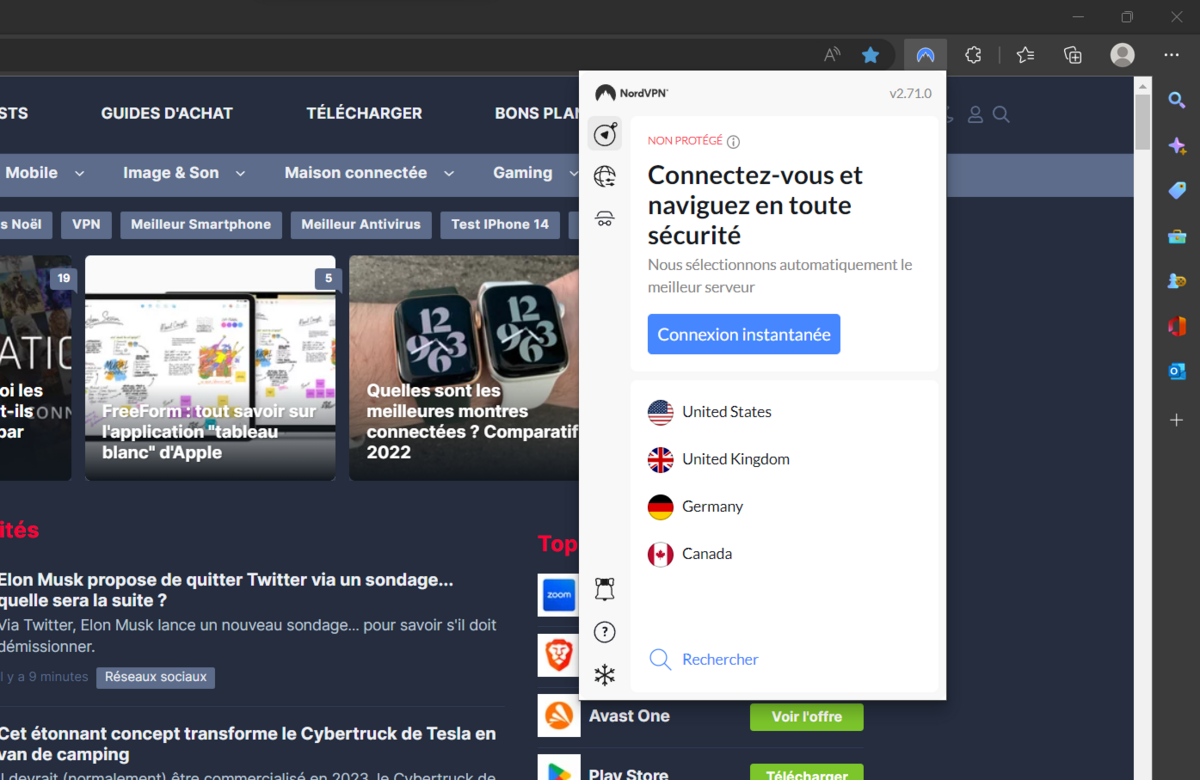Open the NordVPN quick connect sidebar icon

[605, 134]
